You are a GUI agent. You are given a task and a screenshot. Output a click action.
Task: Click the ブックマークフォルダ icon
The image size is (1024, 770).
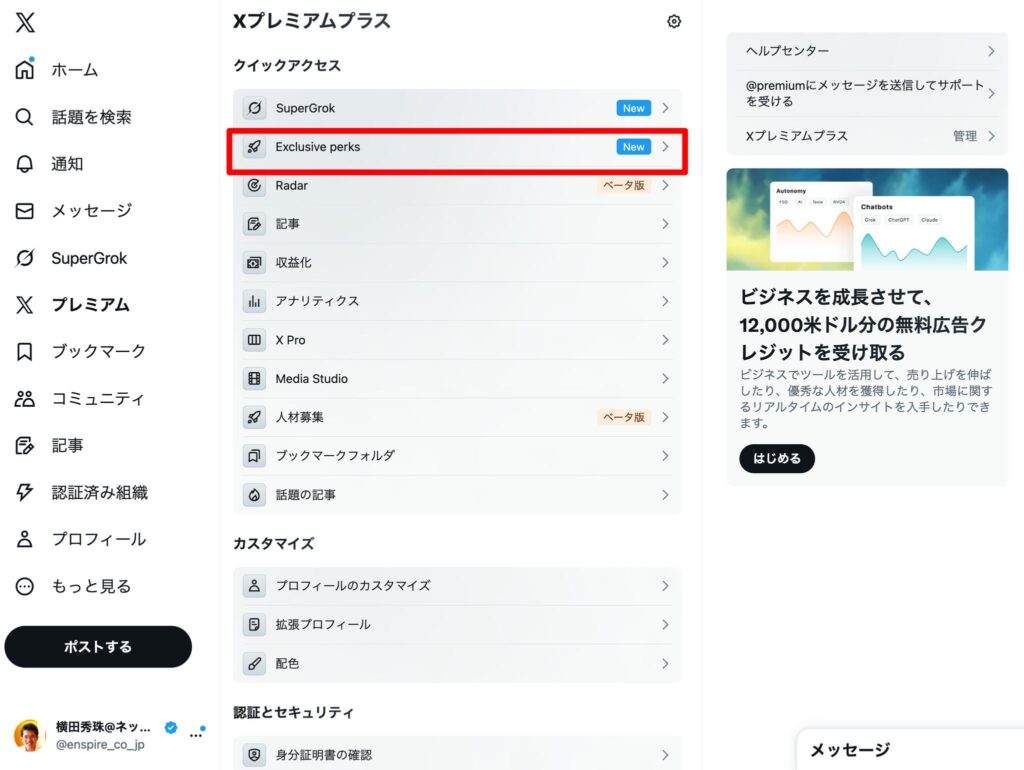click(254, 455)
